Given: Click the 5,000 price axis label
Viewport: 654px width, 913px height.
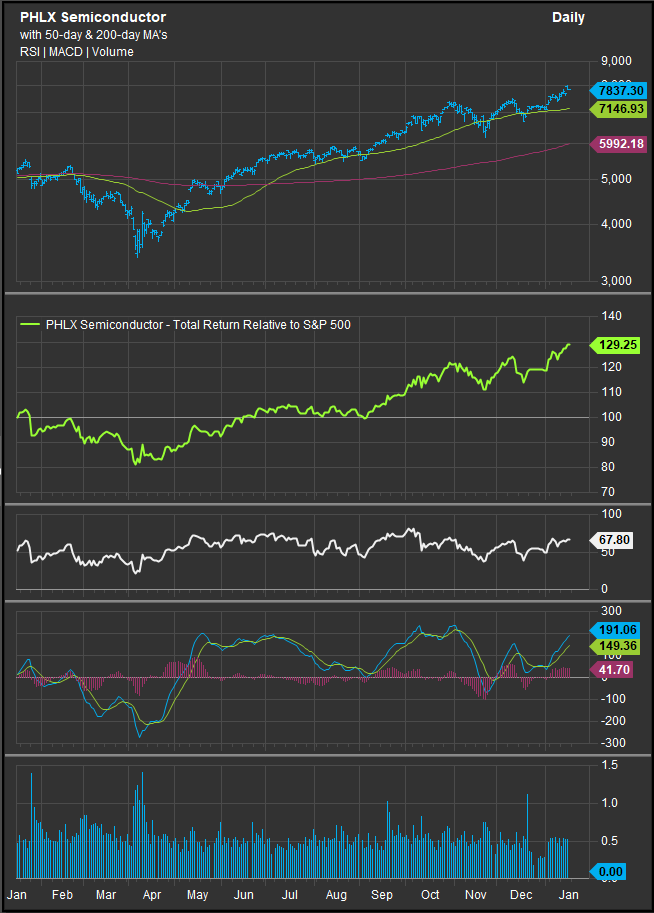Looking at the screenshot, I should tap(617, 179).
